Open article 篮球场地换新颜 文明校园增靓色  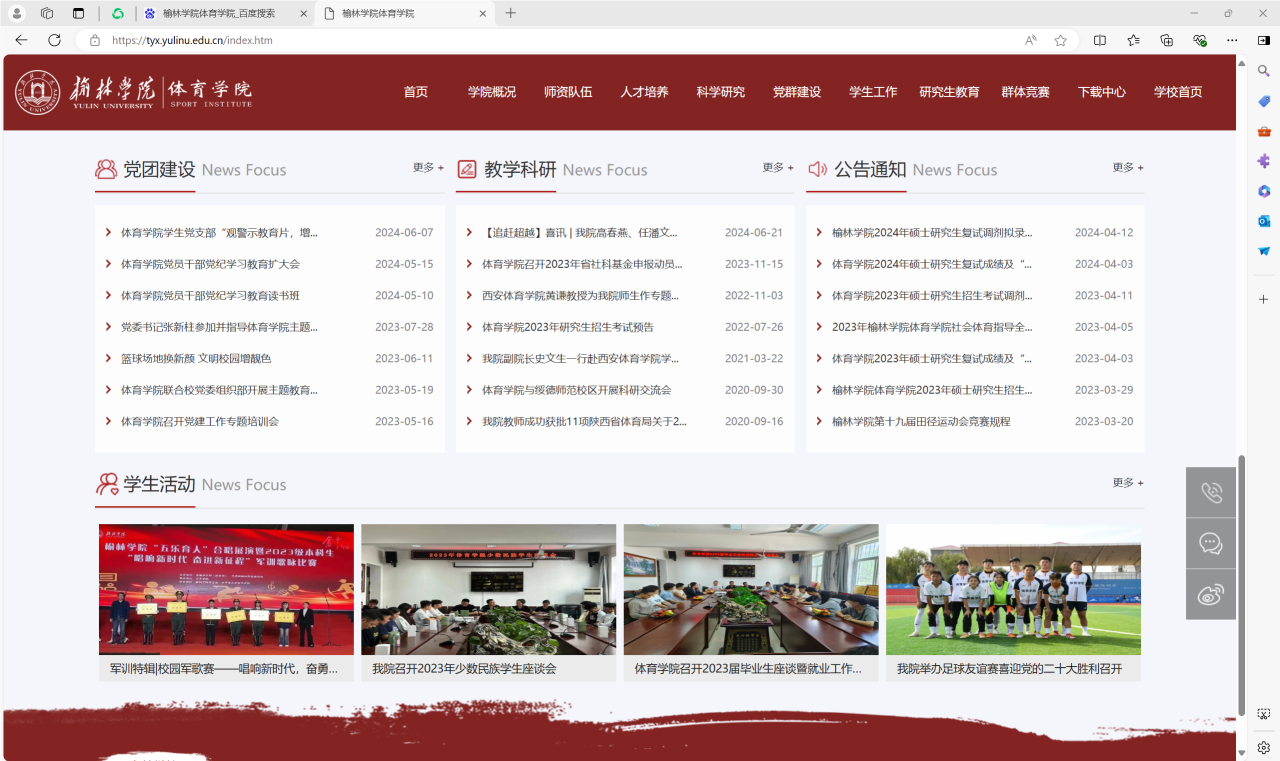pos(196,359)
